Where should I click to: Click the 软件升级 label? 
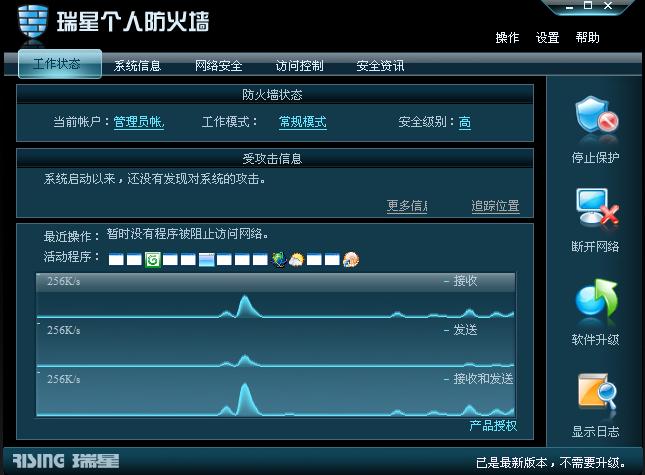coord(595,340)
